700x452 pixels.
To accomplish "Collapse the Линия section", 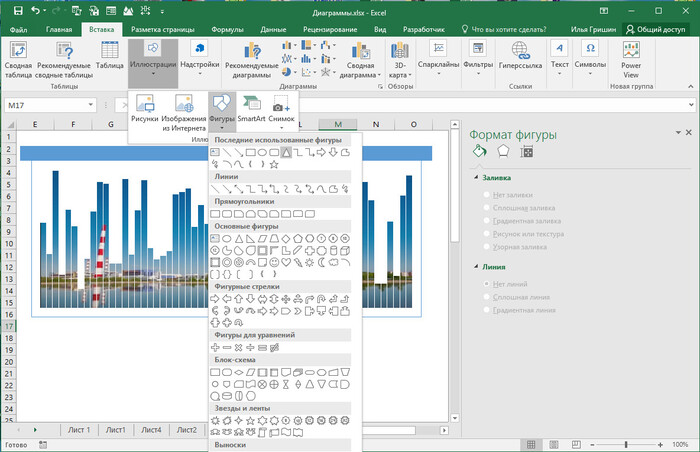I will pyautogui.click(x=476, y=267).
